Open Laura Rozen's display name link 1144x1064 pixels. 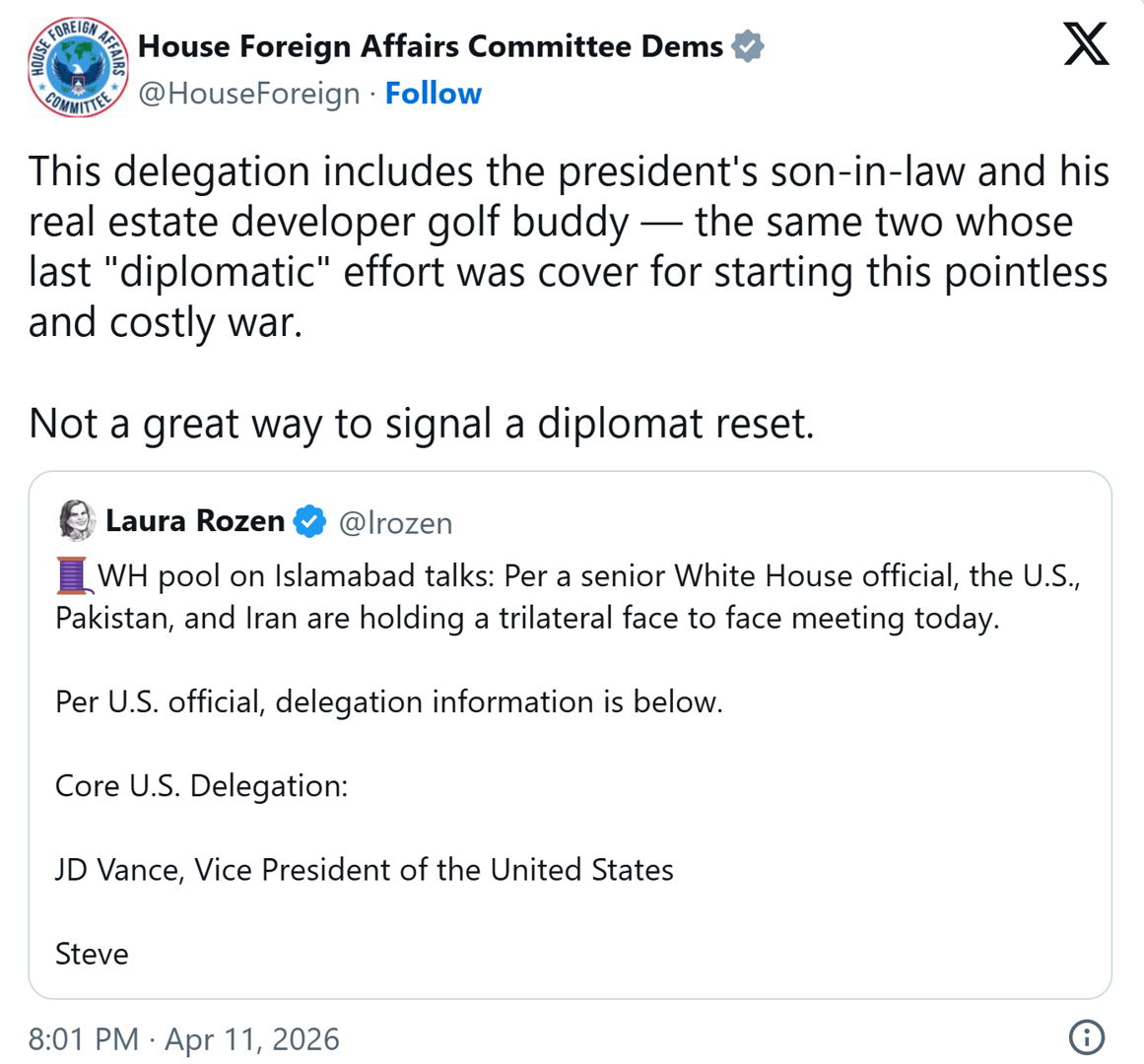(x=195, y=521)
